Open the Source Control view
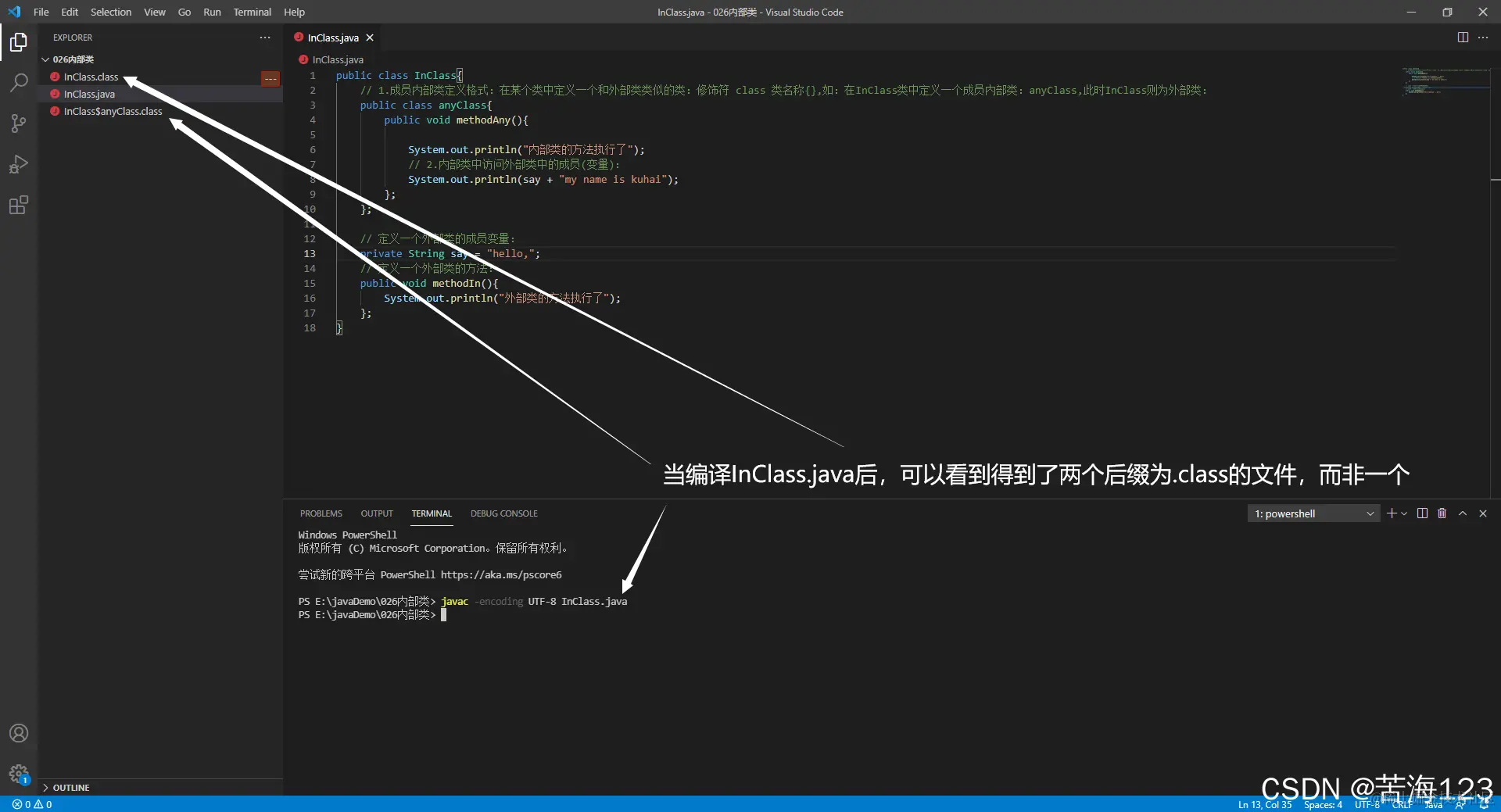This screenshot has width=1501, height=812. click(19, 123)
